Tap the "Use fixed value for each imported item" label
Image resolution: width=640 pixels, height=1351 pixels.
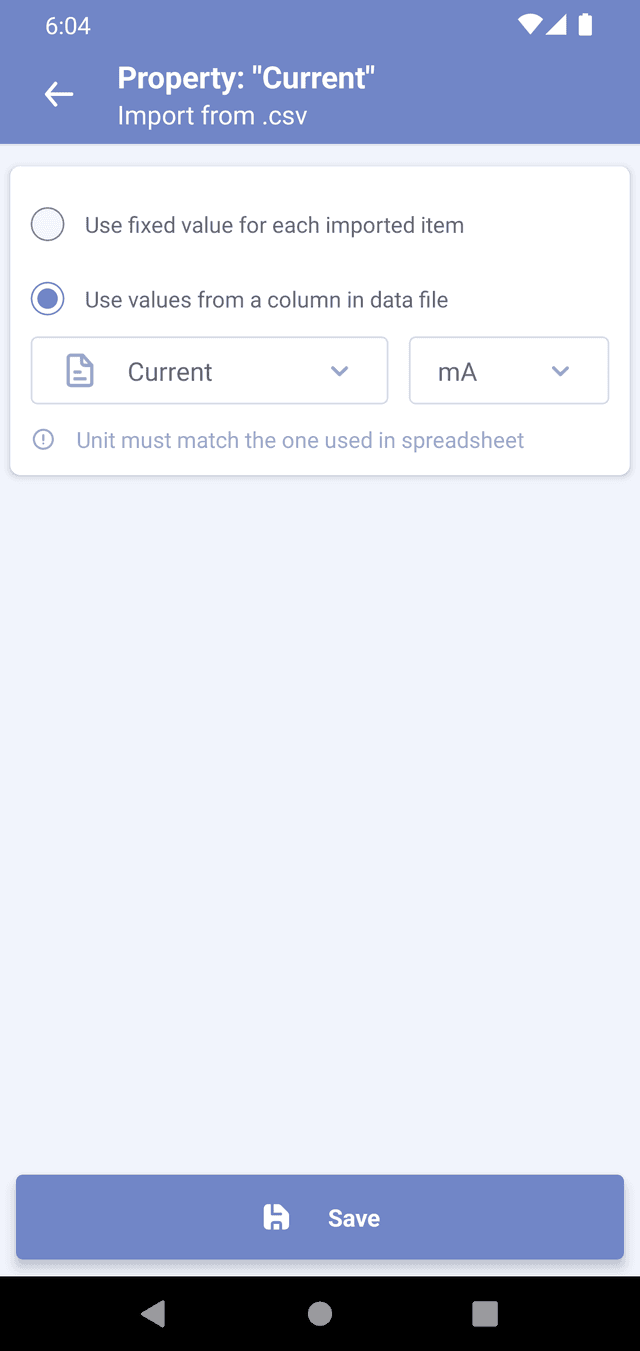click(x=274, y=225)
